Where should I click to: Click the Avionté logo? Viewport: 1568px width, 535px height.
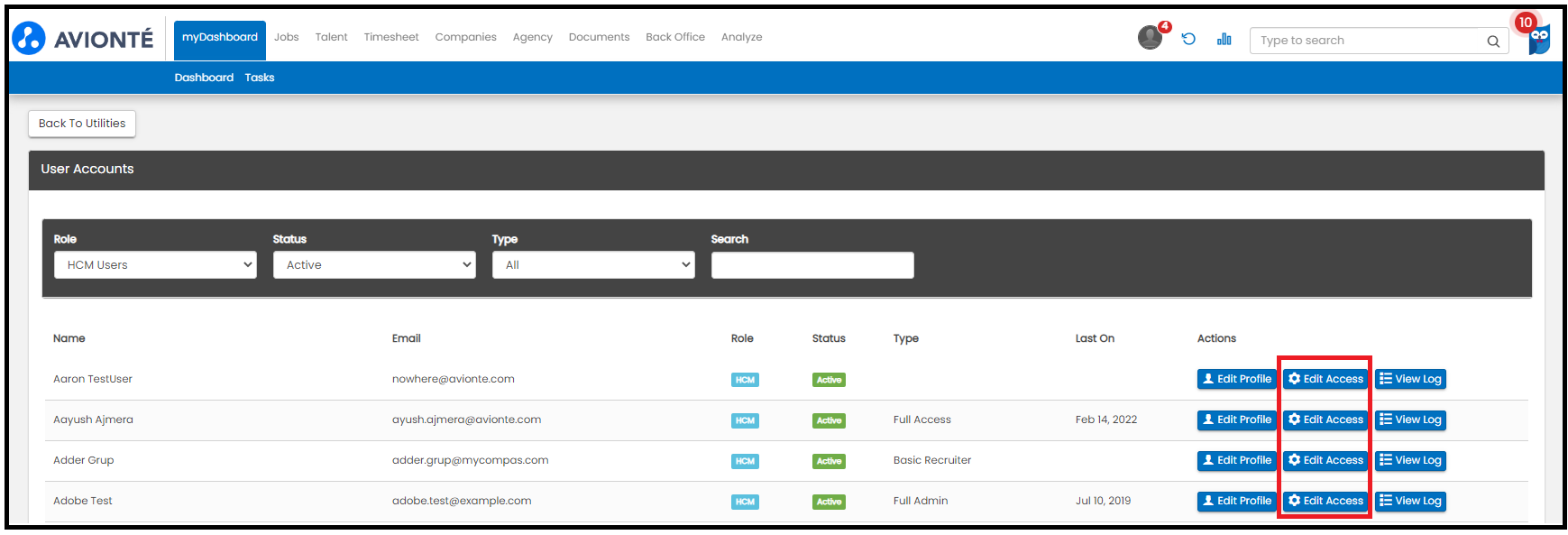point(83,39)
